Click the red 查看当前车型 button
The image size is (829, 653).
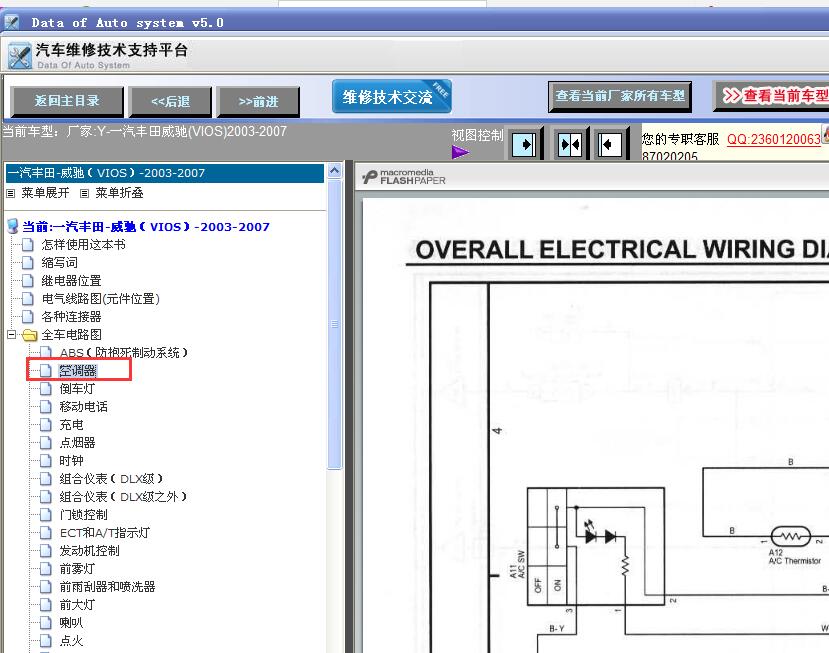[771, 96]
